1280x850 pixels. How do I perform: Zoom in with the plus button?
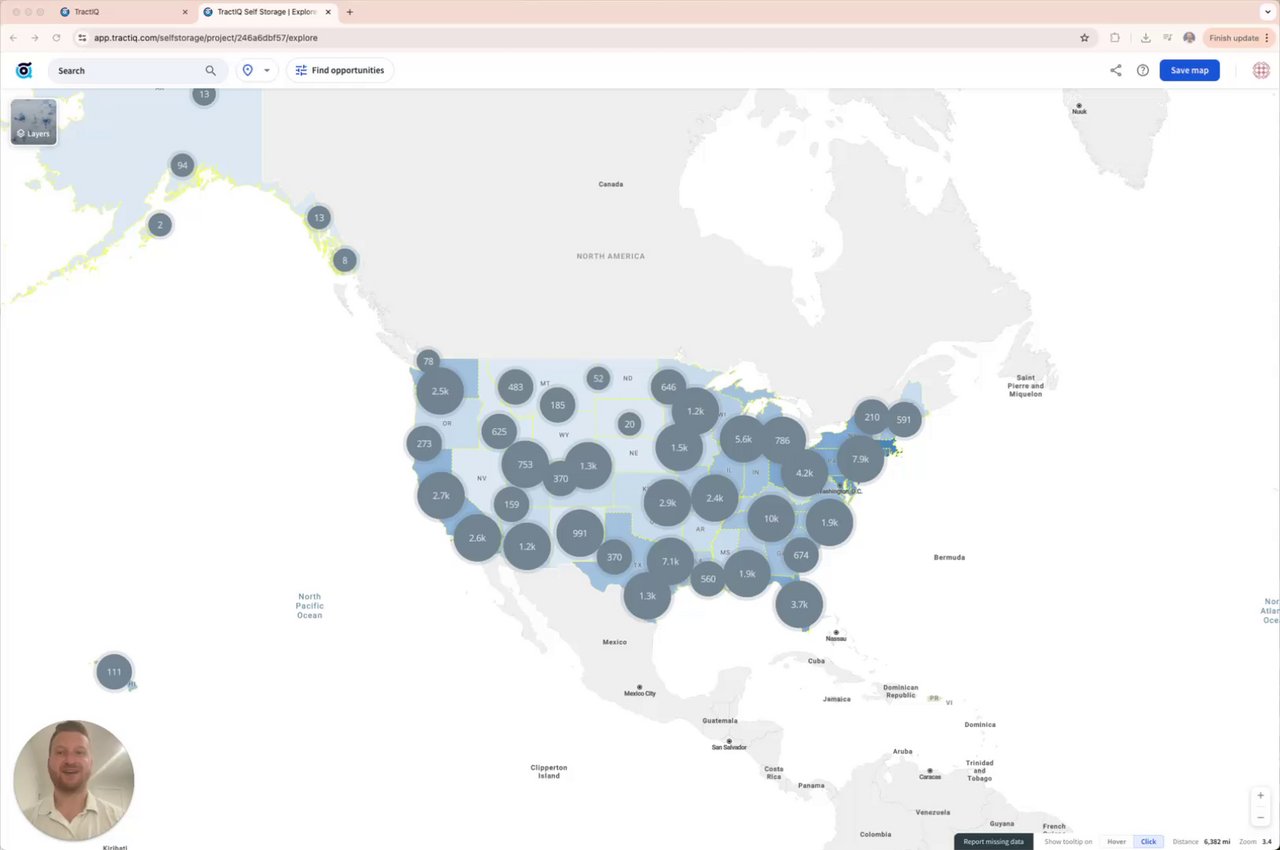[1261, 796]
